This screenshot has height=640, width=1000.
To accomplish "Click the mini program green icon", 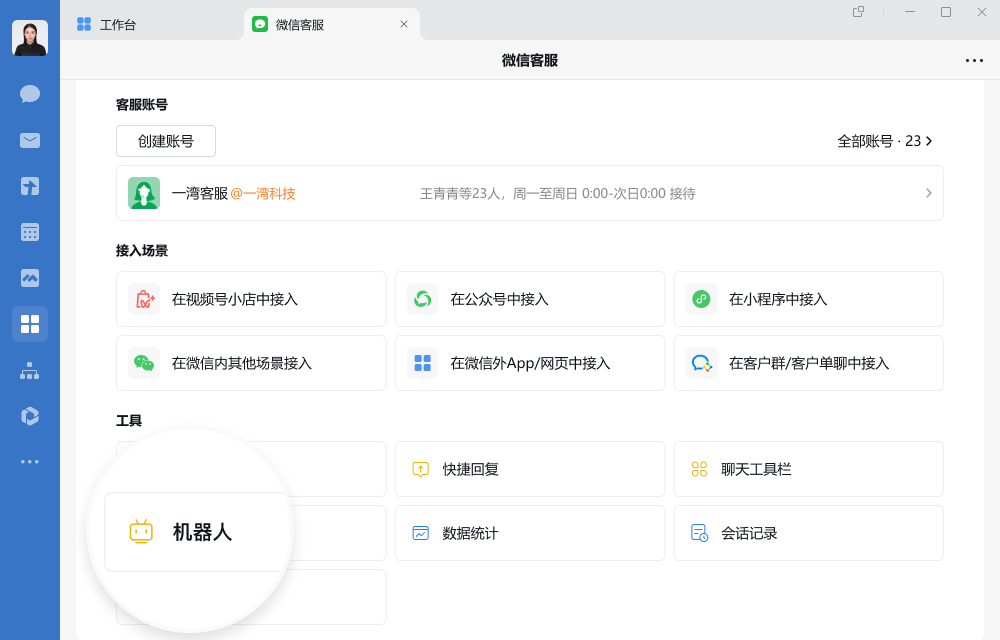I will 702,299.
